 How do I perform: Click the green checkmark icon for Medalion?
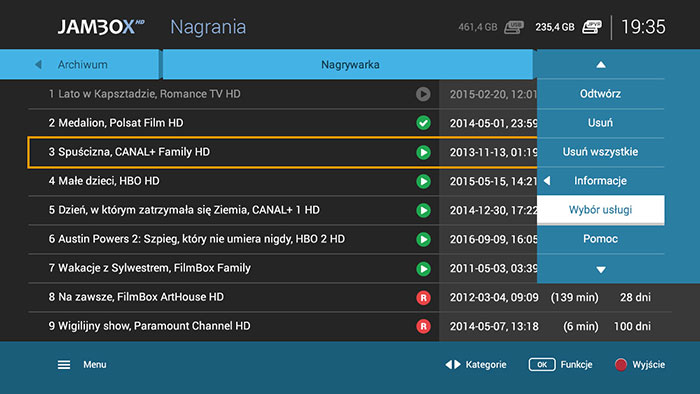pos(423,123)
